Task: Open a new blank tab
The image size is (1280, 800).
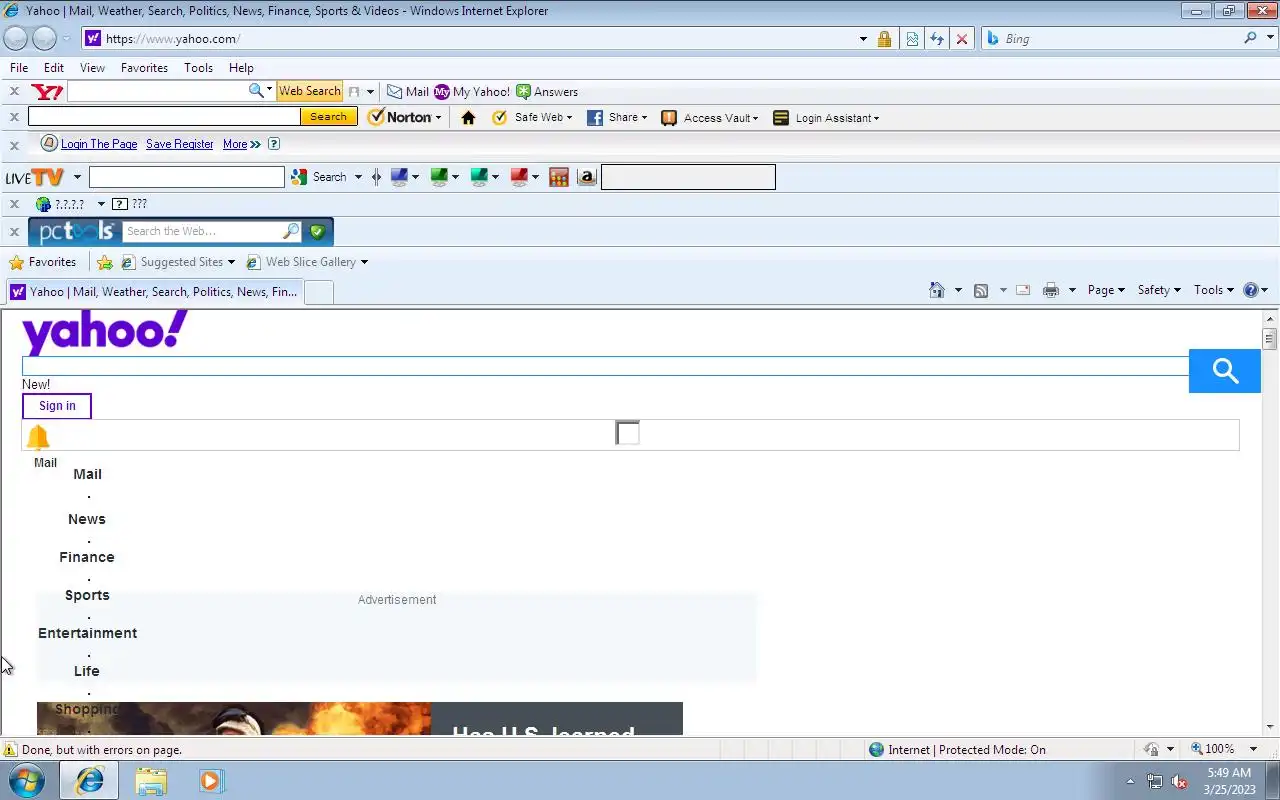Action: tap(318, 292)
